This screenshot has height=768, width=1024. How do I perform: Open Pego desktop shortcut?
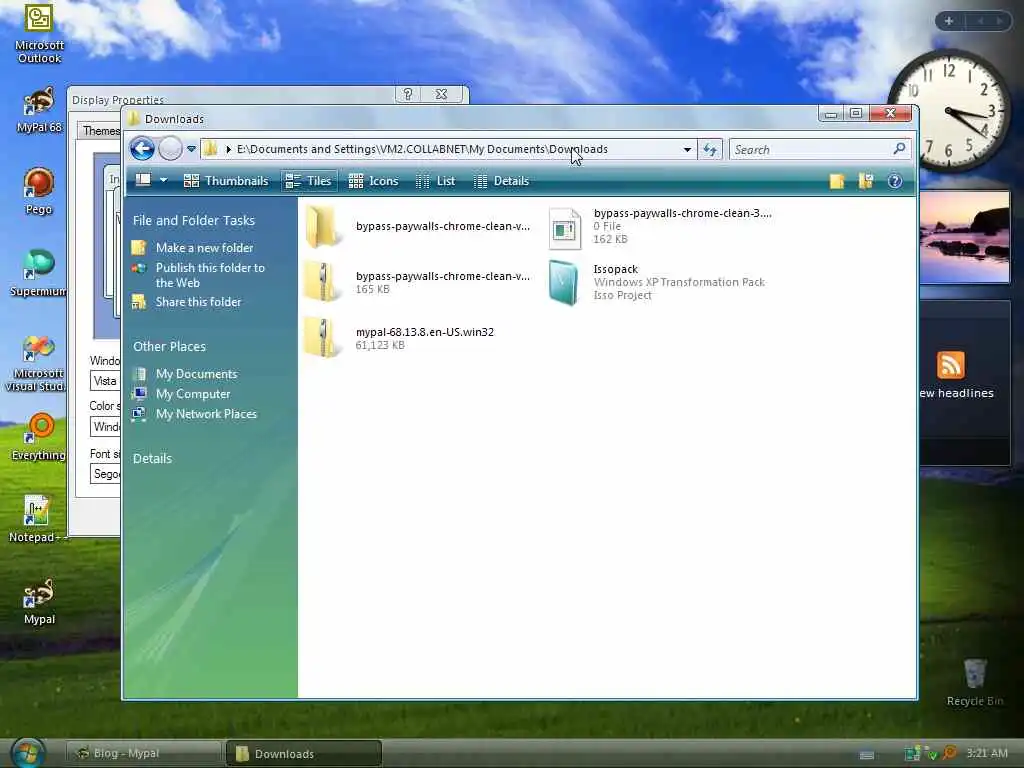point(39,191)
